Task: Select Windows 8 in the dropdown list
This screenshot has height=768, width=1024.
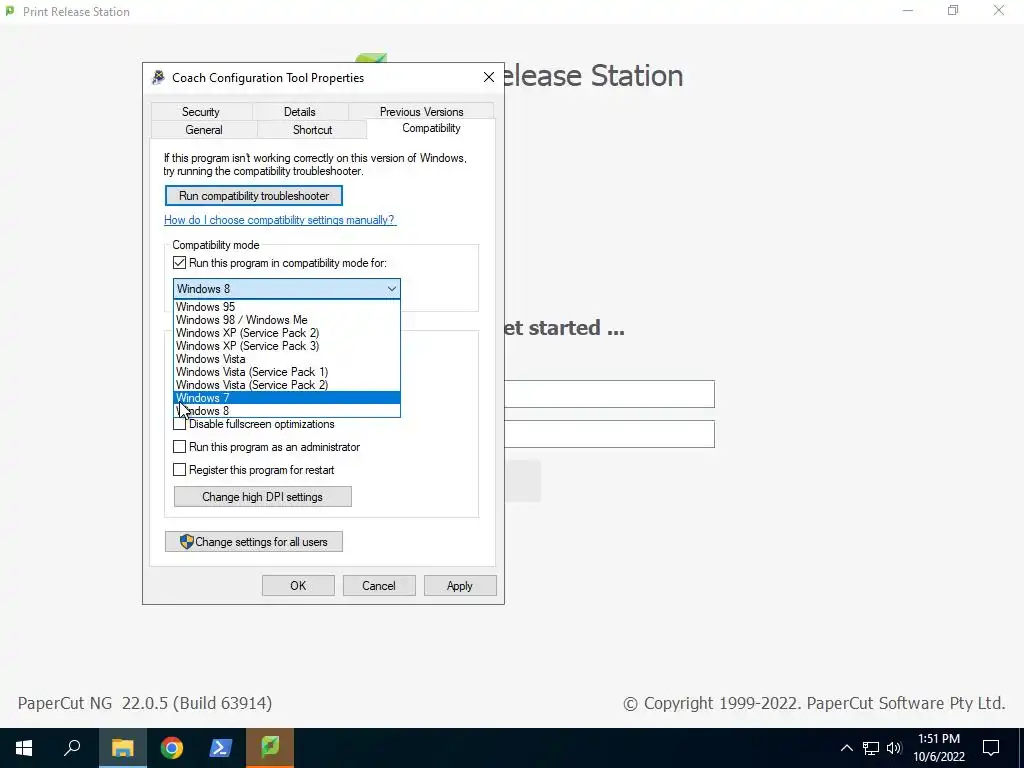Action: coord(287,411)
